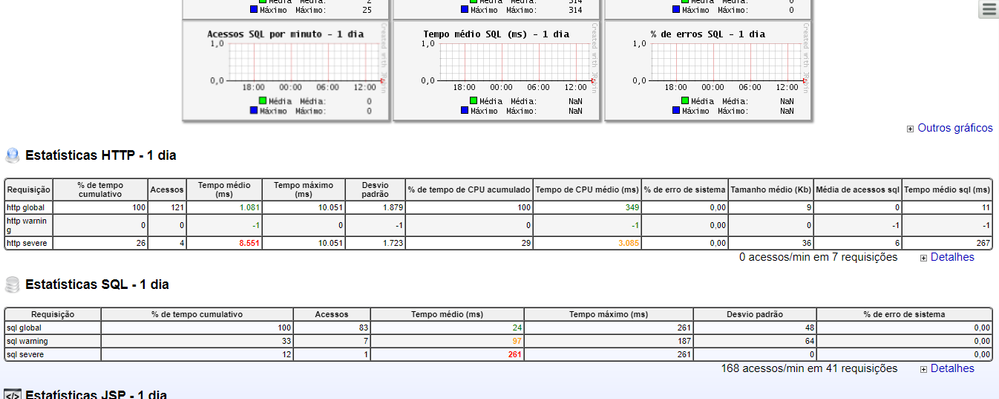This screenshot has width=999, height=399.
Task: Sort HTTP table by Tempo médio (ms)
Action: (x=224, y=190)
